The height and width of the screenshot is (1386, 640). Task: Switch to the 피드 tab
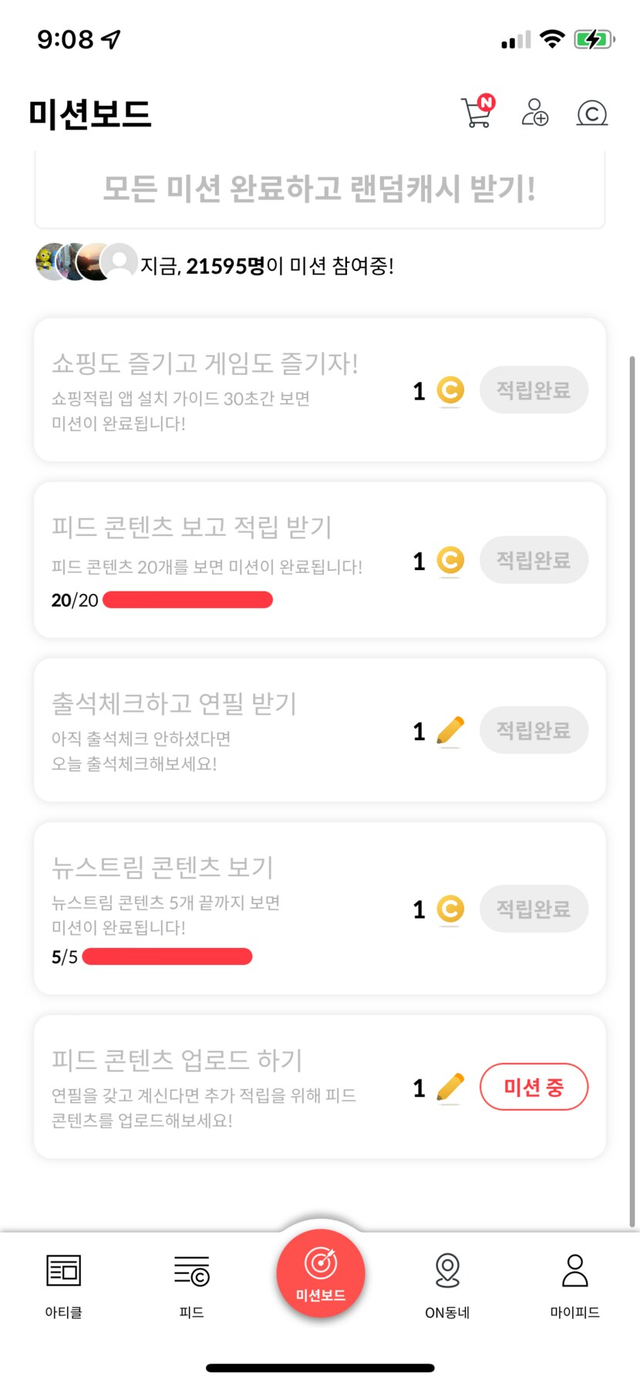click(191, 1285)
